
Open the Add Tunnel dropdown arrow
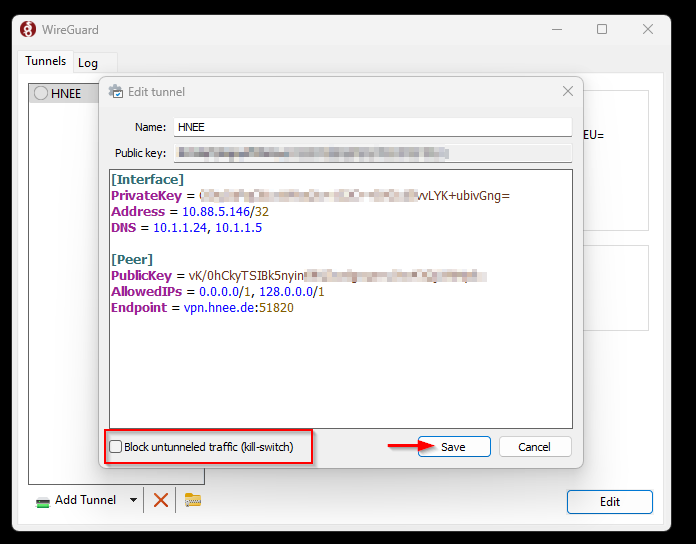(x=134, y=501)
